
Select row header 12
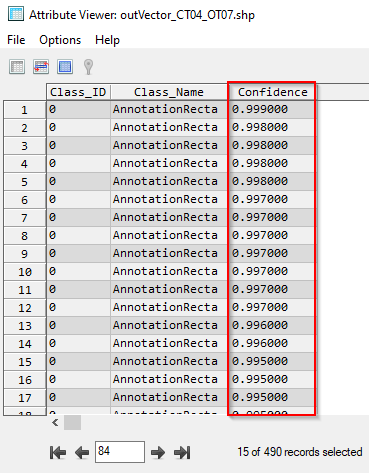coord(25,308)
